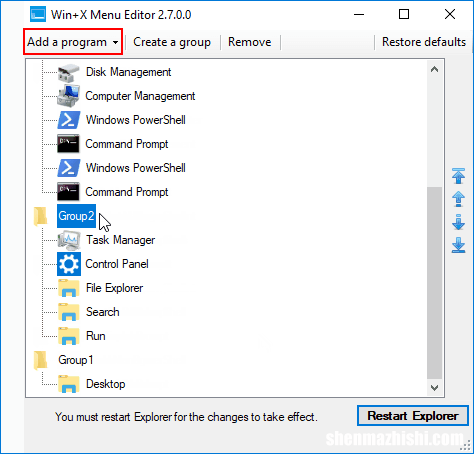Select the Task Manager icon
The width and height of the screenshot is (474, 454).
(69, 240)
